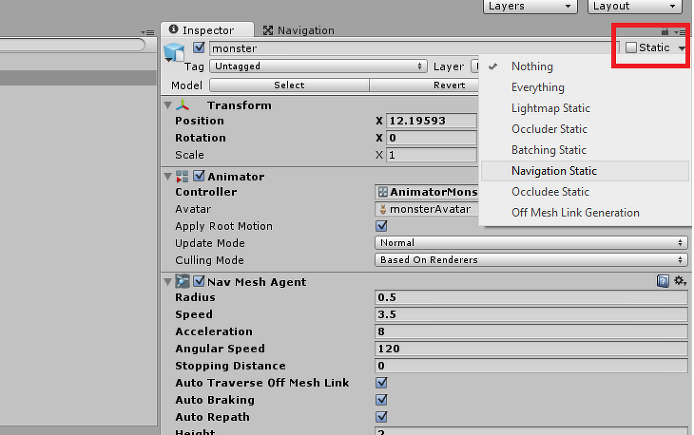This screenshot has height=435, width=694.
Task: Click the monster GameObject cube icon
Action: coord(174,52)
